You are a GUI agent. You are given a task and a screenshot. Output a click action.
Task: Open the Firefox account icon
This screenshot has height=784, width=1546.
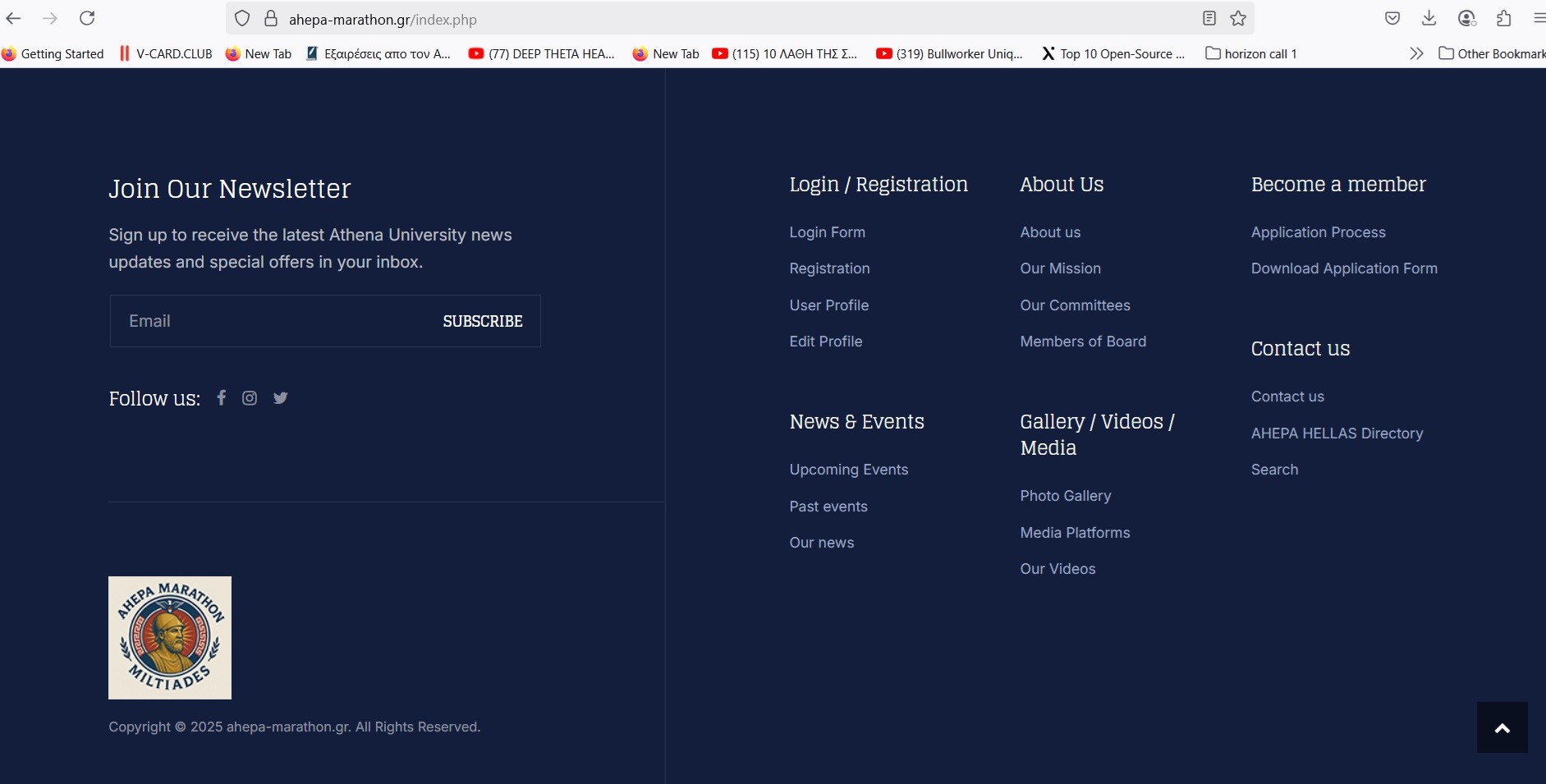[x=1467, y=18]
